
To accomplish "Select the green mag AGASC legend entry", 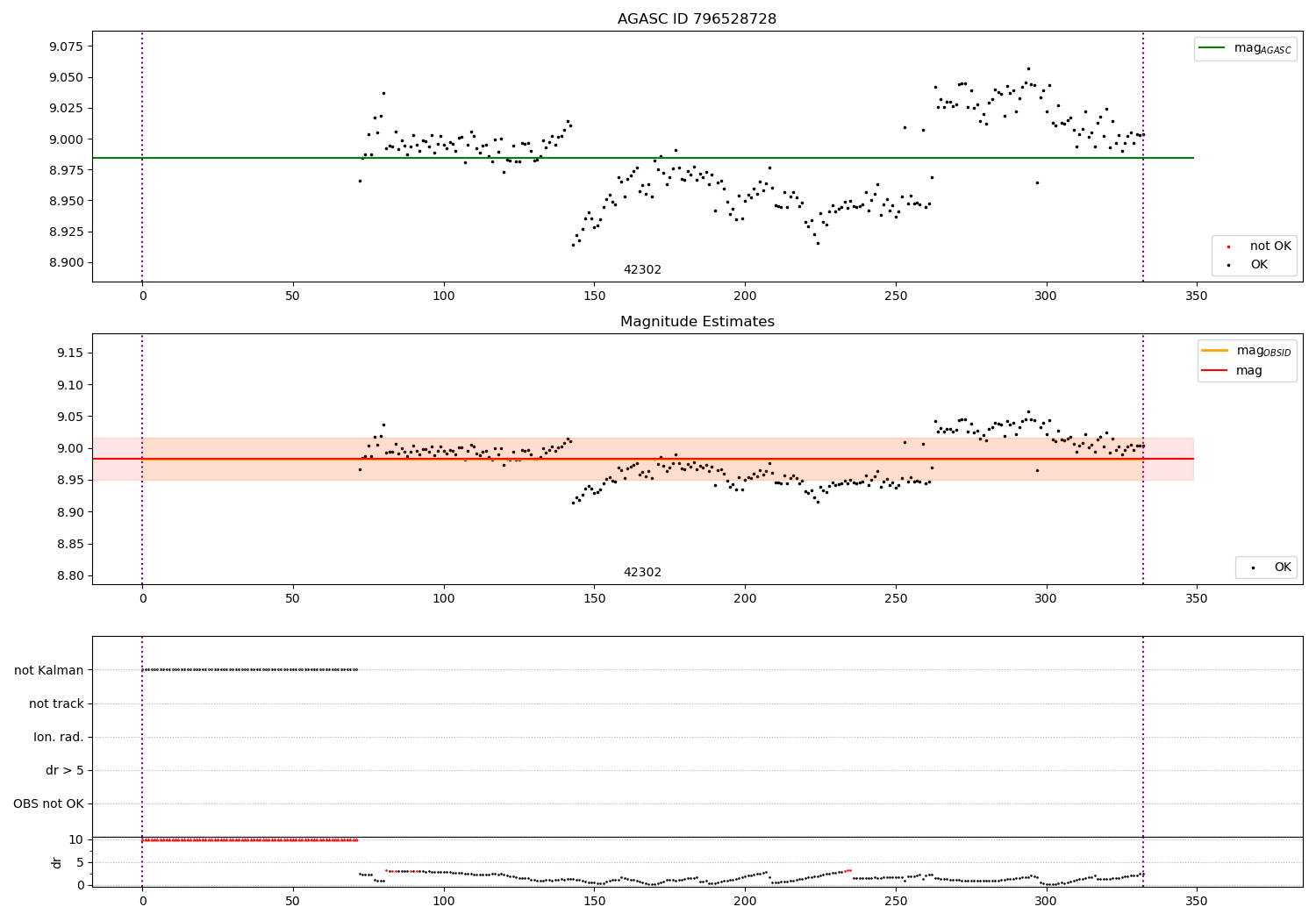I will [1245, 48].
